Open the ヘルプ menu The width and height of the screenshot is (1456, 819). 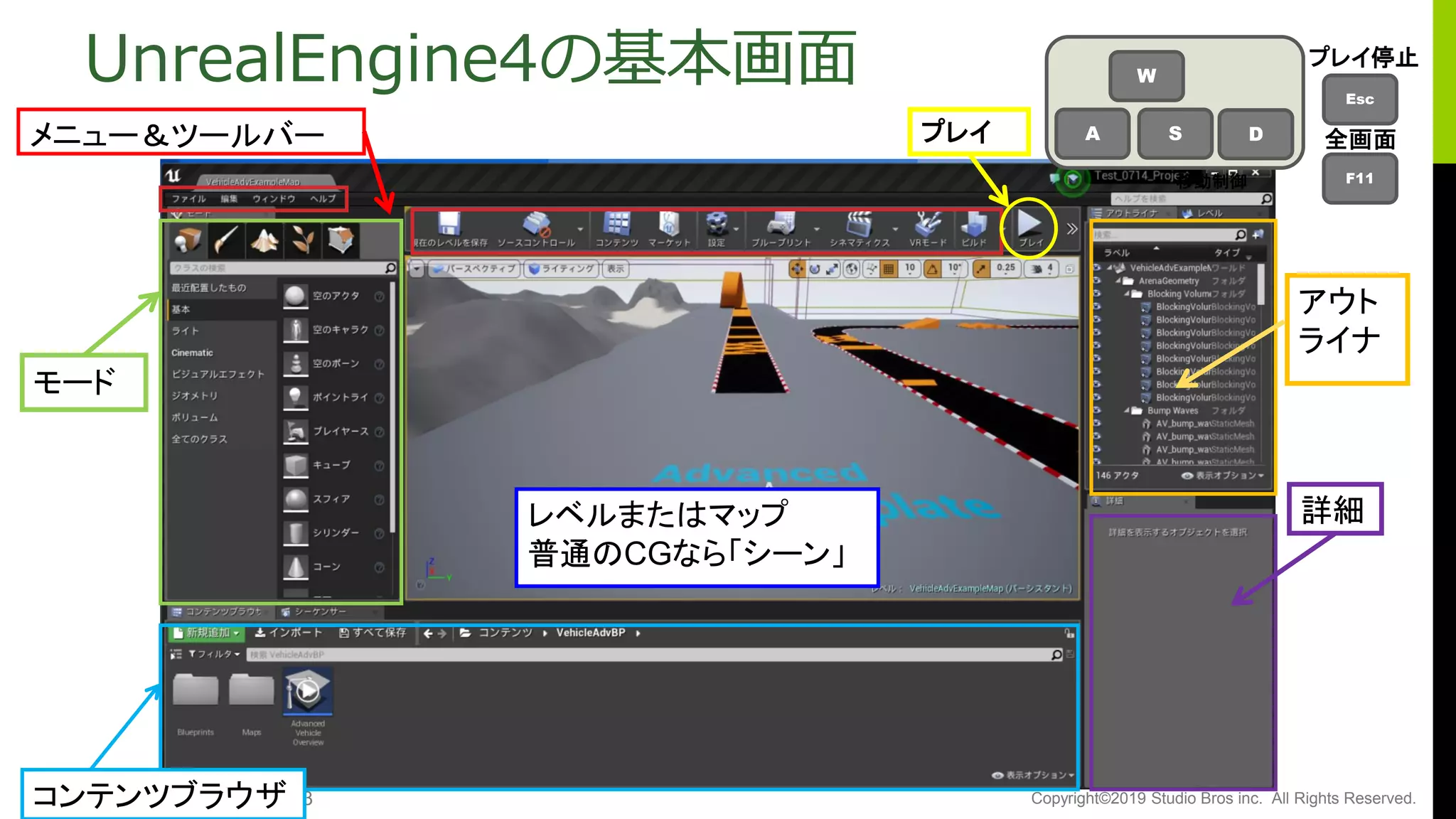tap(323, 199)
